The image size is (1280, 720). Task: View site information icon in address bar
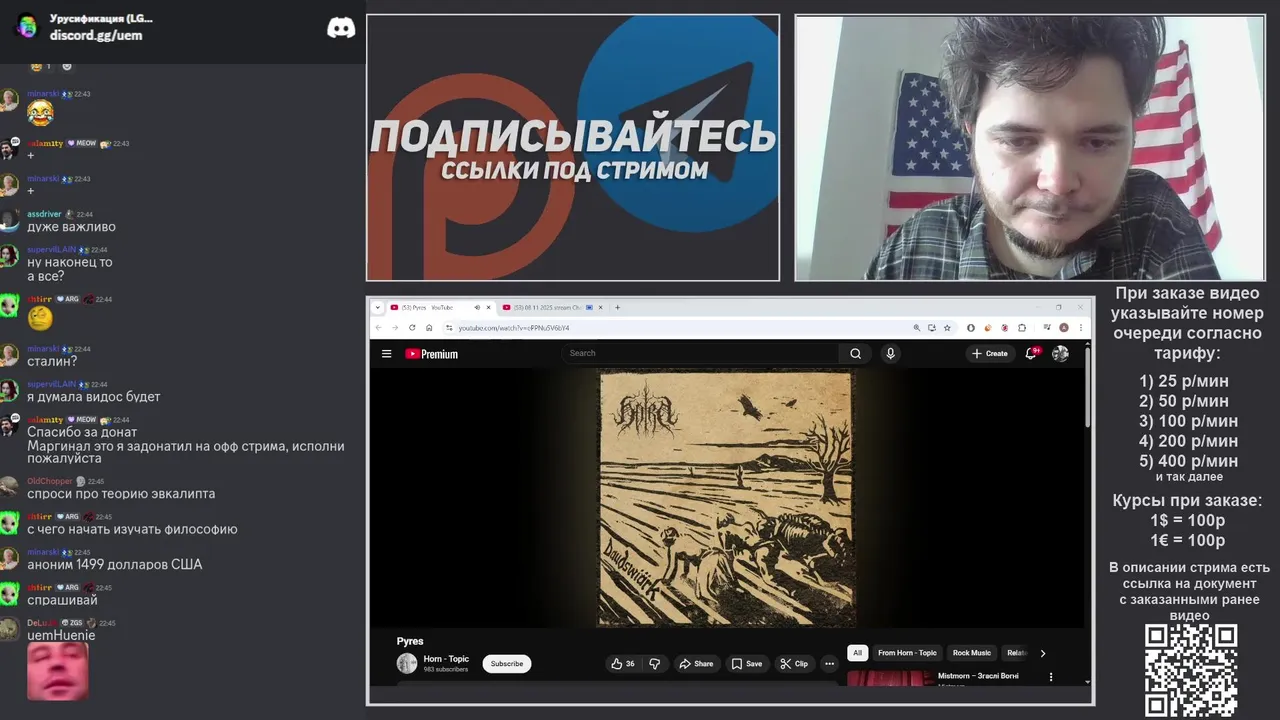click(x=449, y=327)
